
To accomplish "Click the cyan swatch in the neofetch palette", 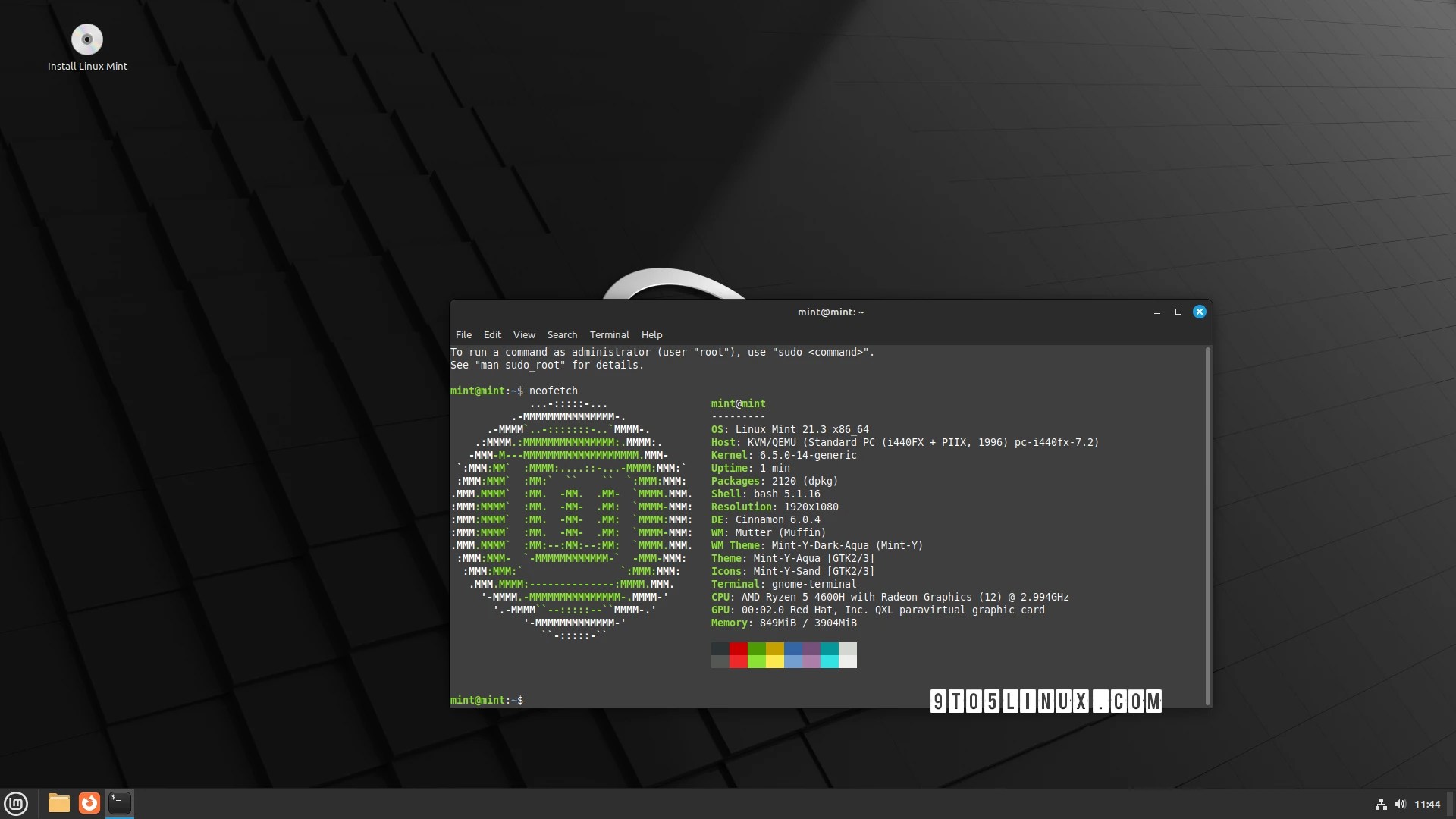I will pyautogui.click(x=830, y=655).
